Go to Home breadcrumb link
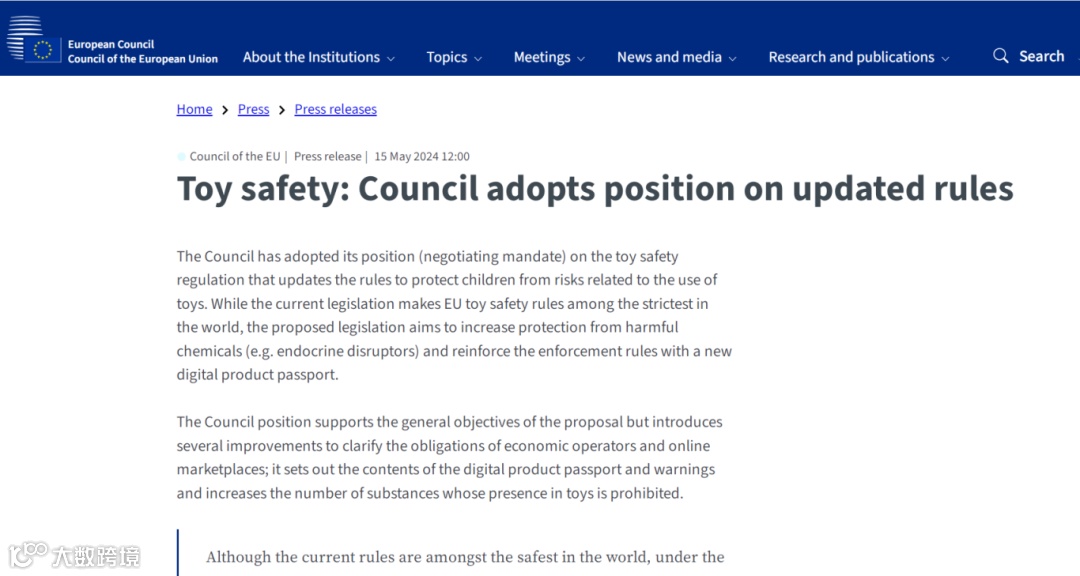The height and width of the screenshot is (576, 1080). tap(194, 109)
